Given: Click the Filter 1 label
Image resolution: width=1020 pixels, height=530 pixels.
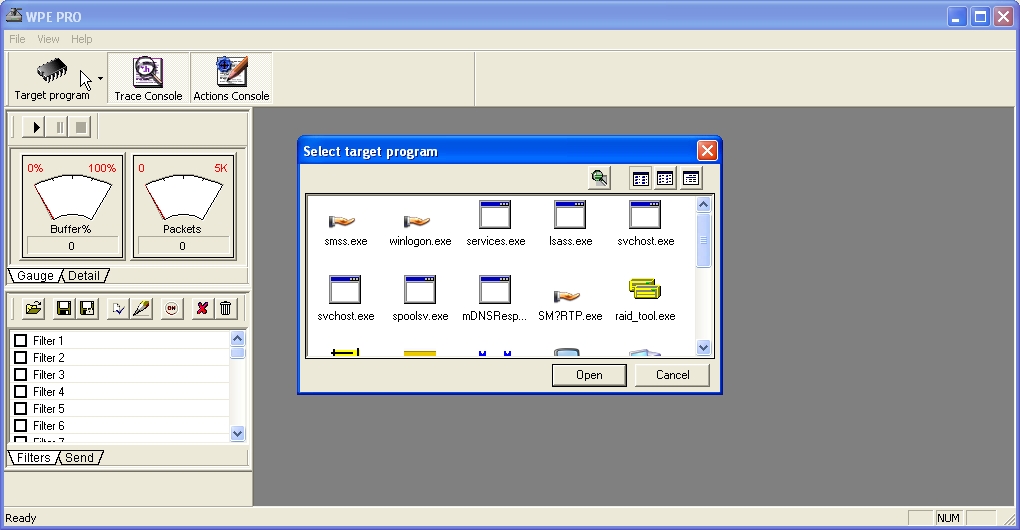Looking at the screenshot, I should (48, 341).
